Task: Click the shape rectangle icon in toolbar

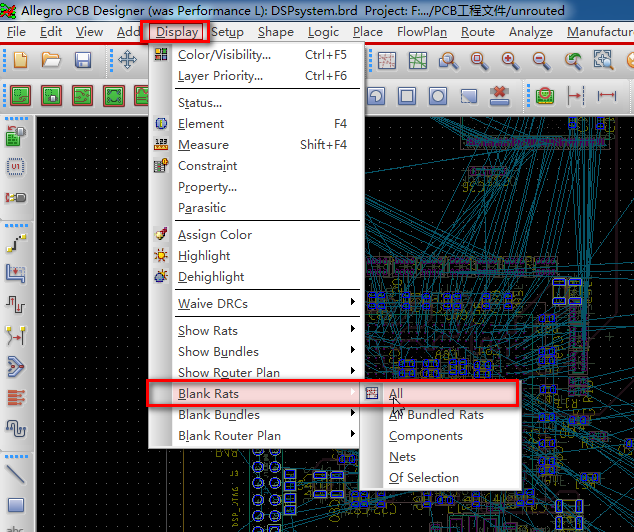Action: (407, 96)
